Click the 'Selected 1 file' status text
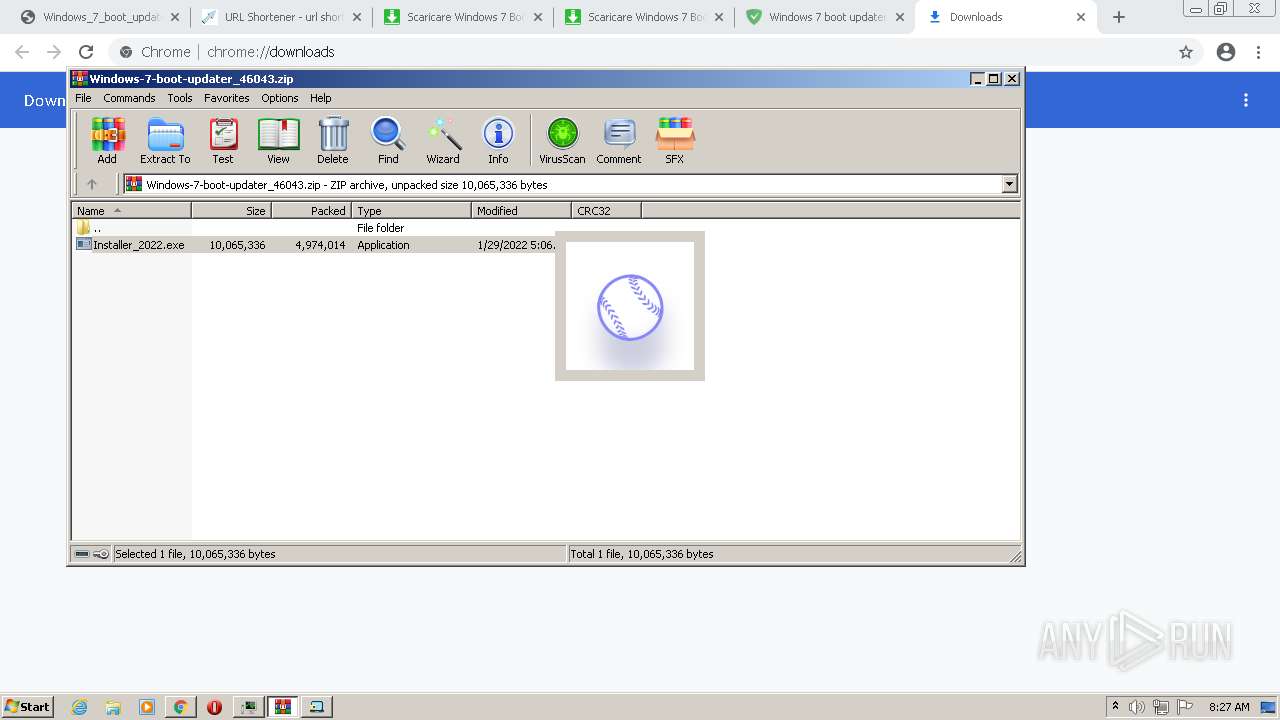Image resolution: width=1280 pixels, height=720 pixels. coord(195,554)
